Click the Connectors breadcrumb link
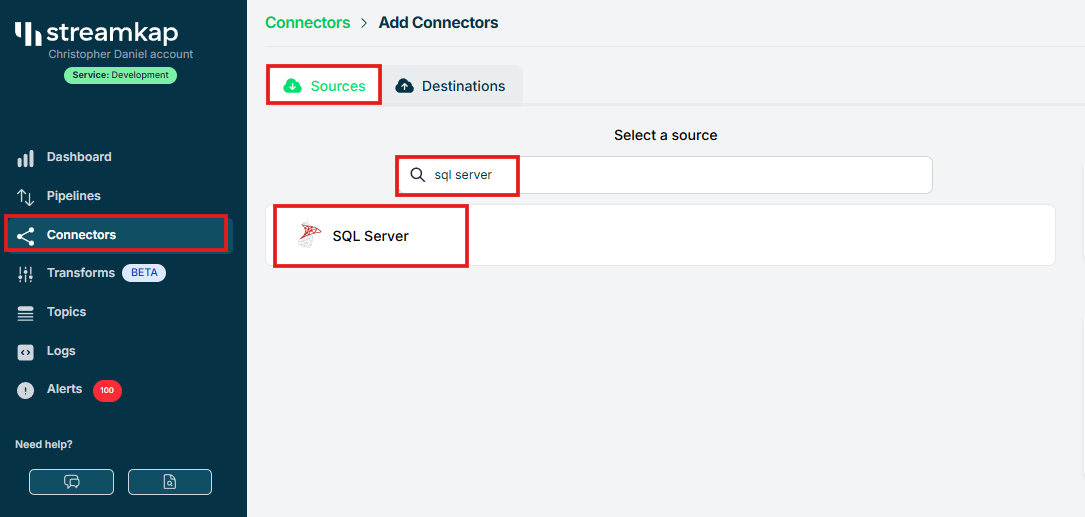Image resolution: width=1085 pixels, height=517 pixels. pos(307,22)
